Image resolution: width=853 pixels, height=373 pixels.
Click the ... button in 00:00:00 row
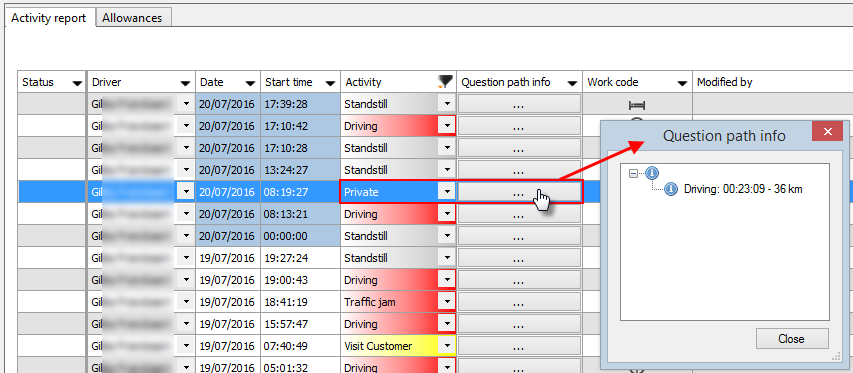point(519,236)
